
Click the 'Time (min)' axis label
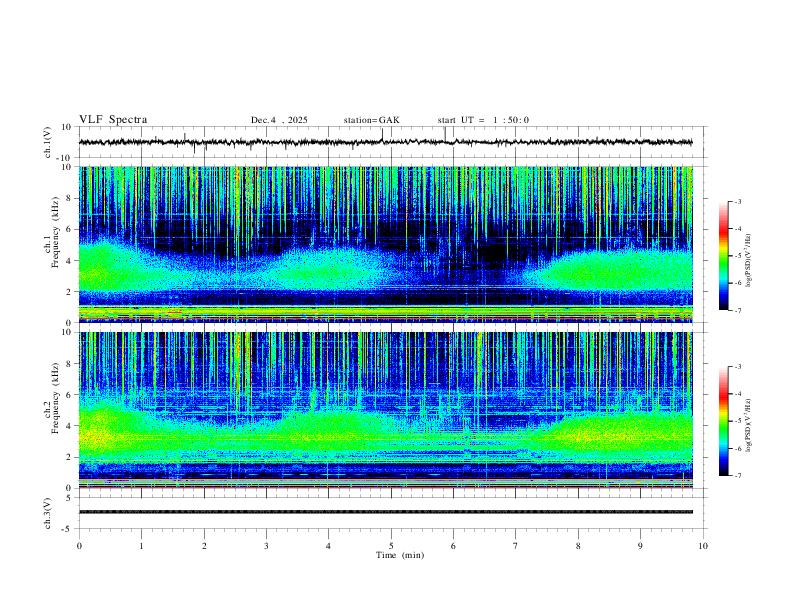tap(400, 555)
